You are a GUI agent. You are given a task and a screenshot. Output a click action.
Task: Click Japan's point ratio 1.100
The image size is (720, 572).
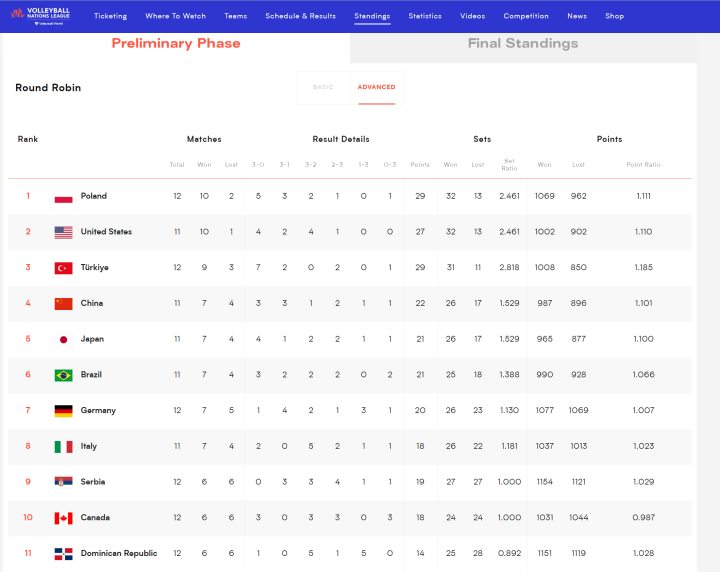point(643,339)
